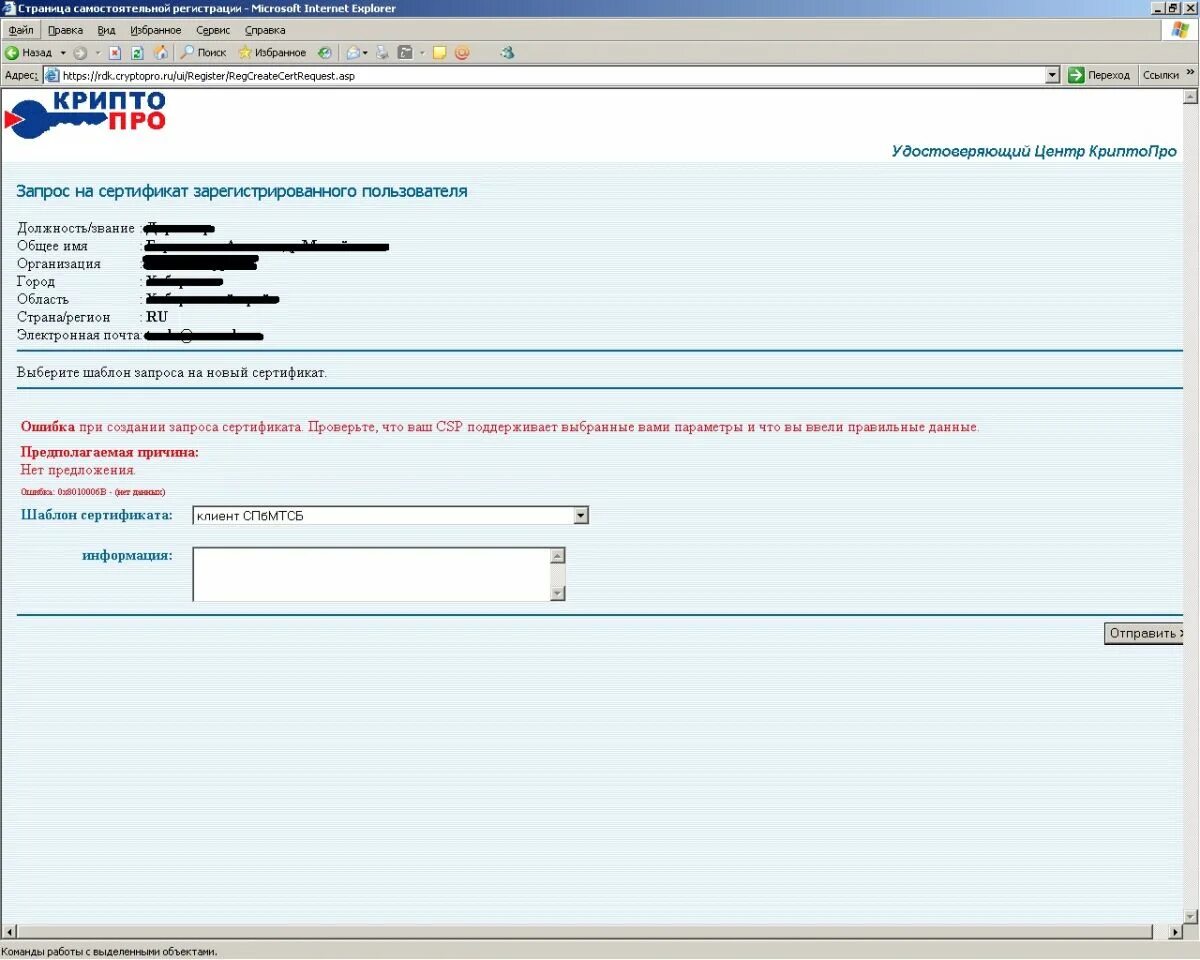Click the info text area up scroll arrow
Image resolution: width=1200 pixels, height=960 pixels.
[558, 555]
